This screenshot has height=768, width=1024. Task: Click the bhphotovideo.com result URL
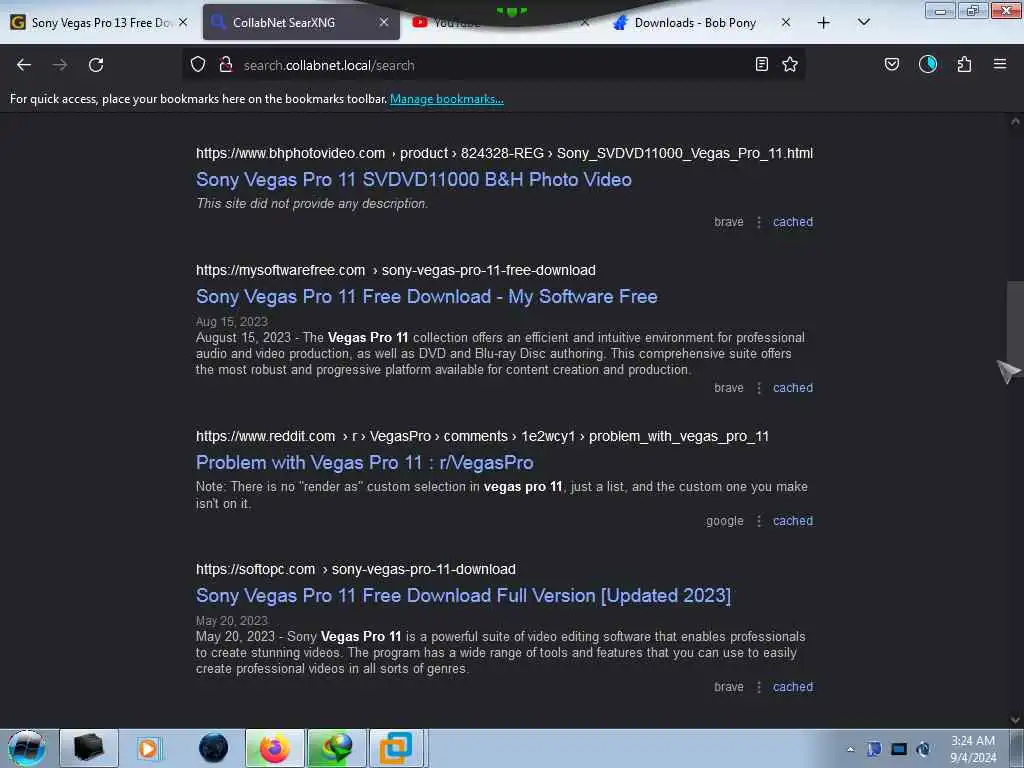click(x=504, y=153)
